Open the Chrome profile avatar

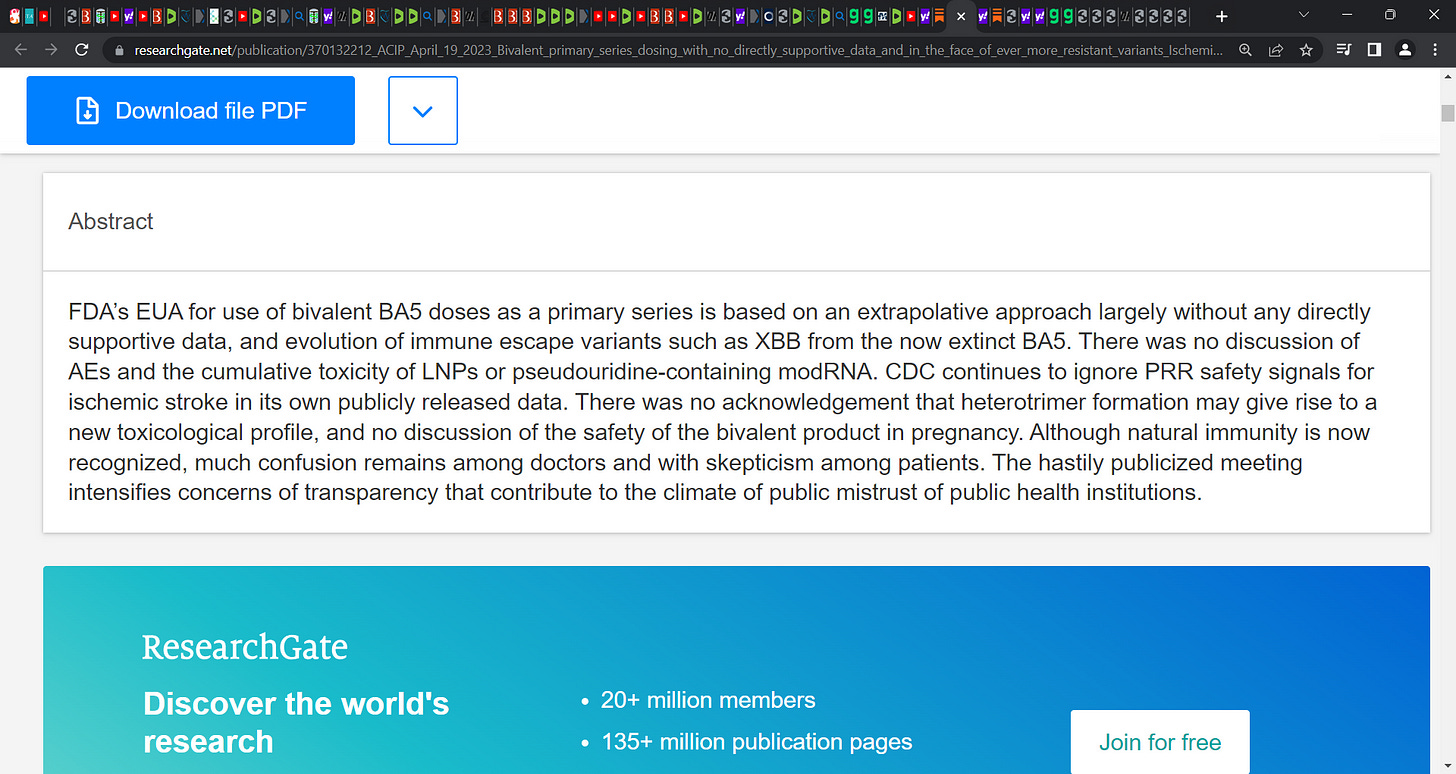coord(1405,50)
